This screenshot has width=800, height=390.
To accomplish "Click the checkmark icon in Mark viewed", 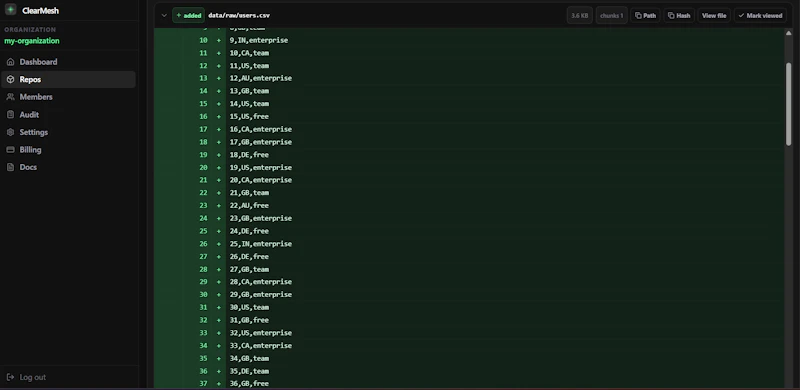I will [741, 15].
